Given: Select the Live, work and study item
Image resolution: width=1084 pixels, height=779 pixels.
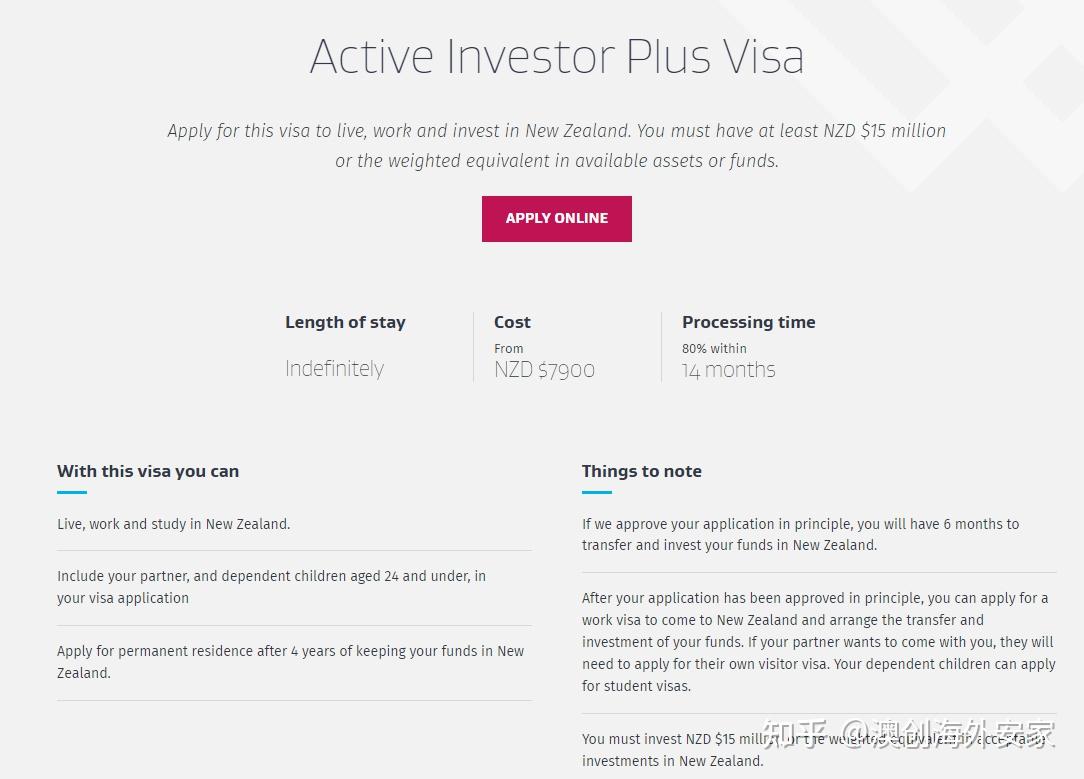Looking at the screenshot, I should [174, 524].
